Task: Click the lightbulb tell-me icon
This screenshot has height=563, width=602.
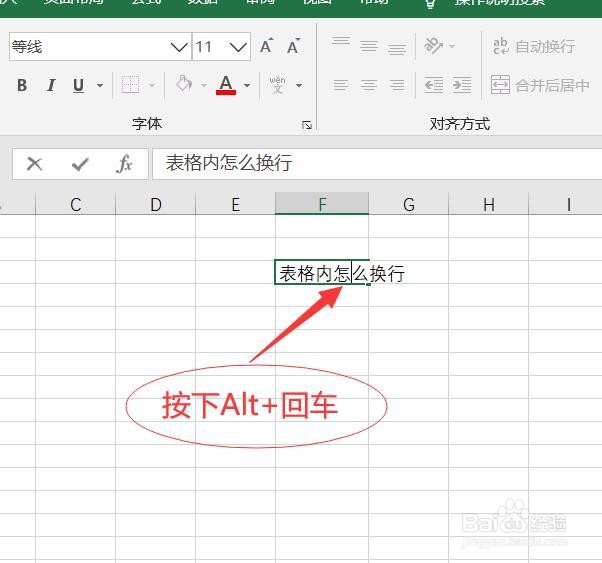Action: tap(430, 4)
